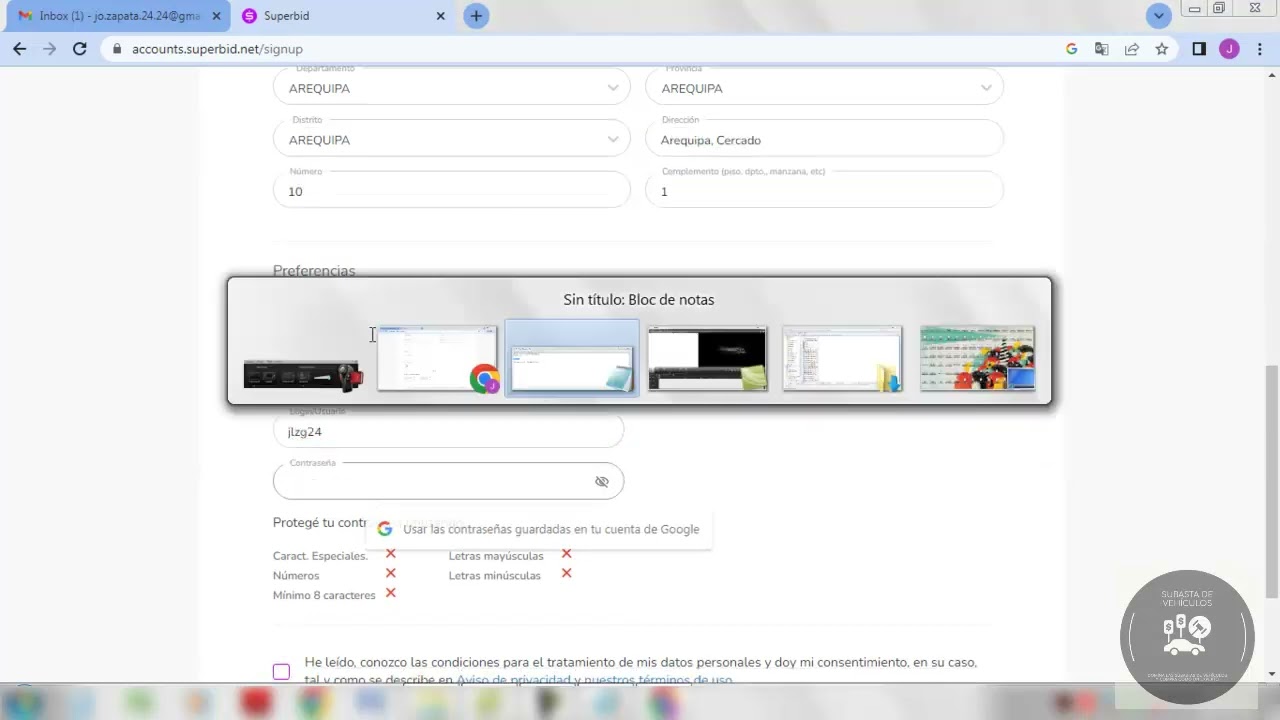Click the address bar URL accounts.superbid.net/signup
The width and height of the screenshot is (1280, 720).
pyautogui.click(x=217, y=48)
